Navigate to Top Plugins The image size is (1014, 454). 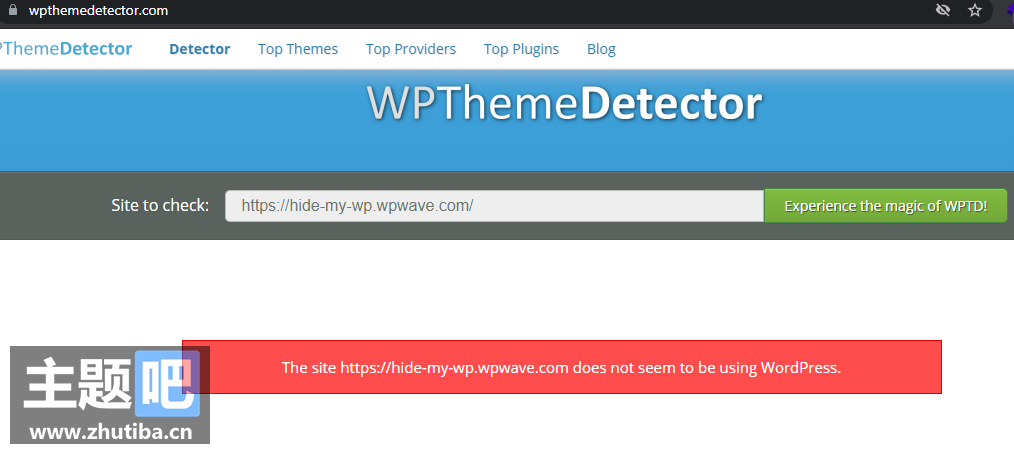(521, 49)
